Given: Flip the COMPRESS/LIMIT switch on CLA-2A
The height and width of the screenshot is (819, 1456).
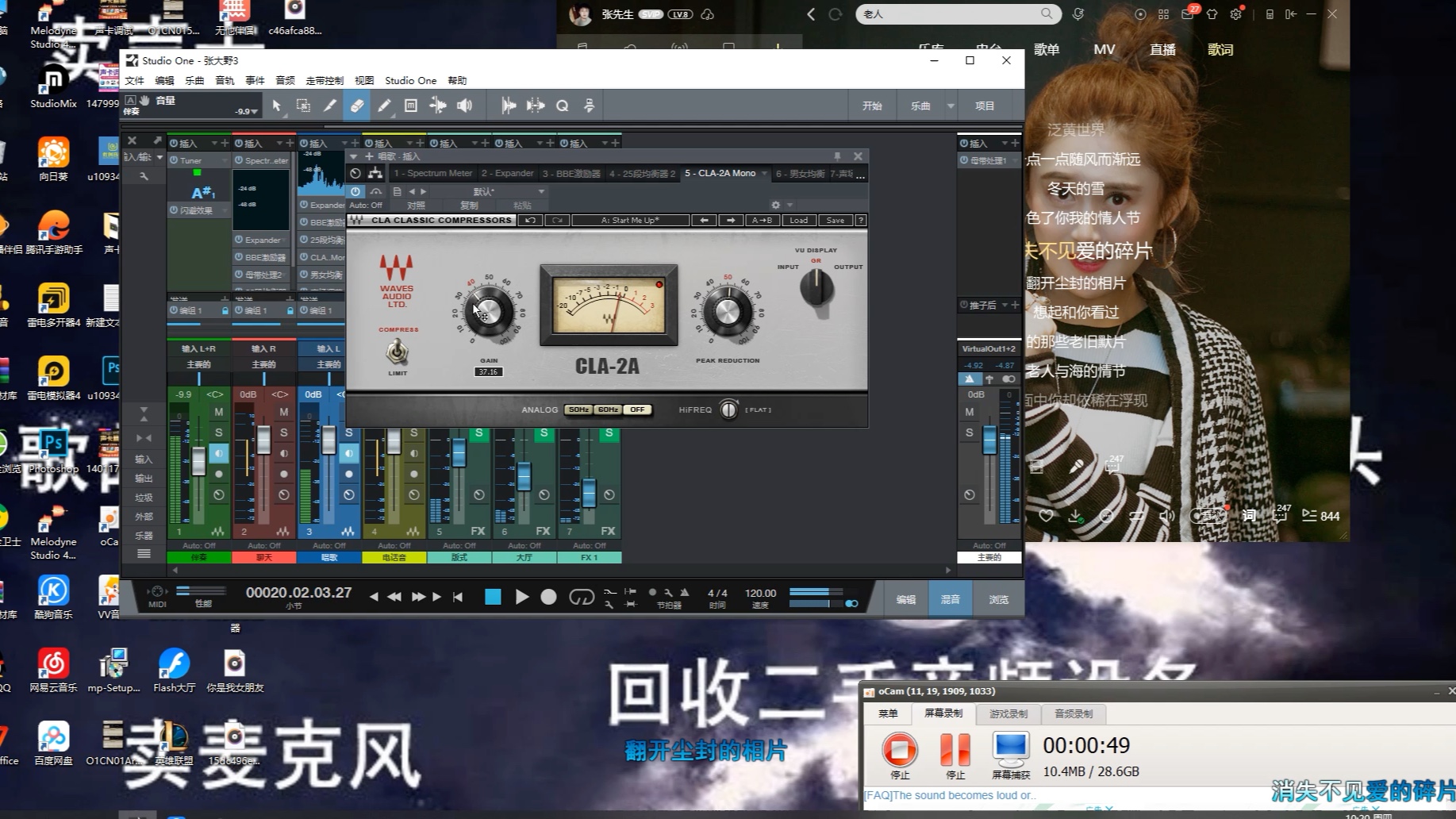Looking at the screenshot, I should tap(396, 352).
